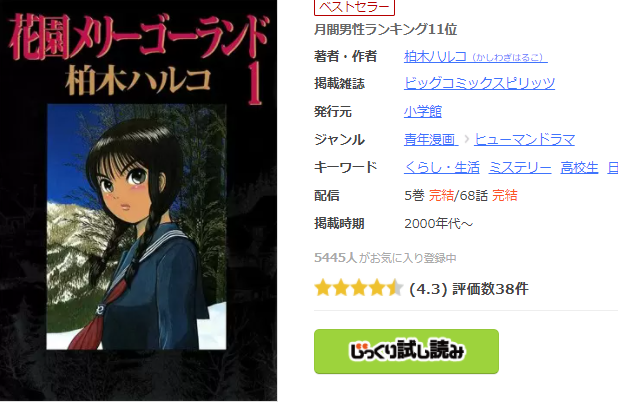This screenshot has height=406, width=618.
Task: Open the くらし・生活 keyword link
Action: 442,168
